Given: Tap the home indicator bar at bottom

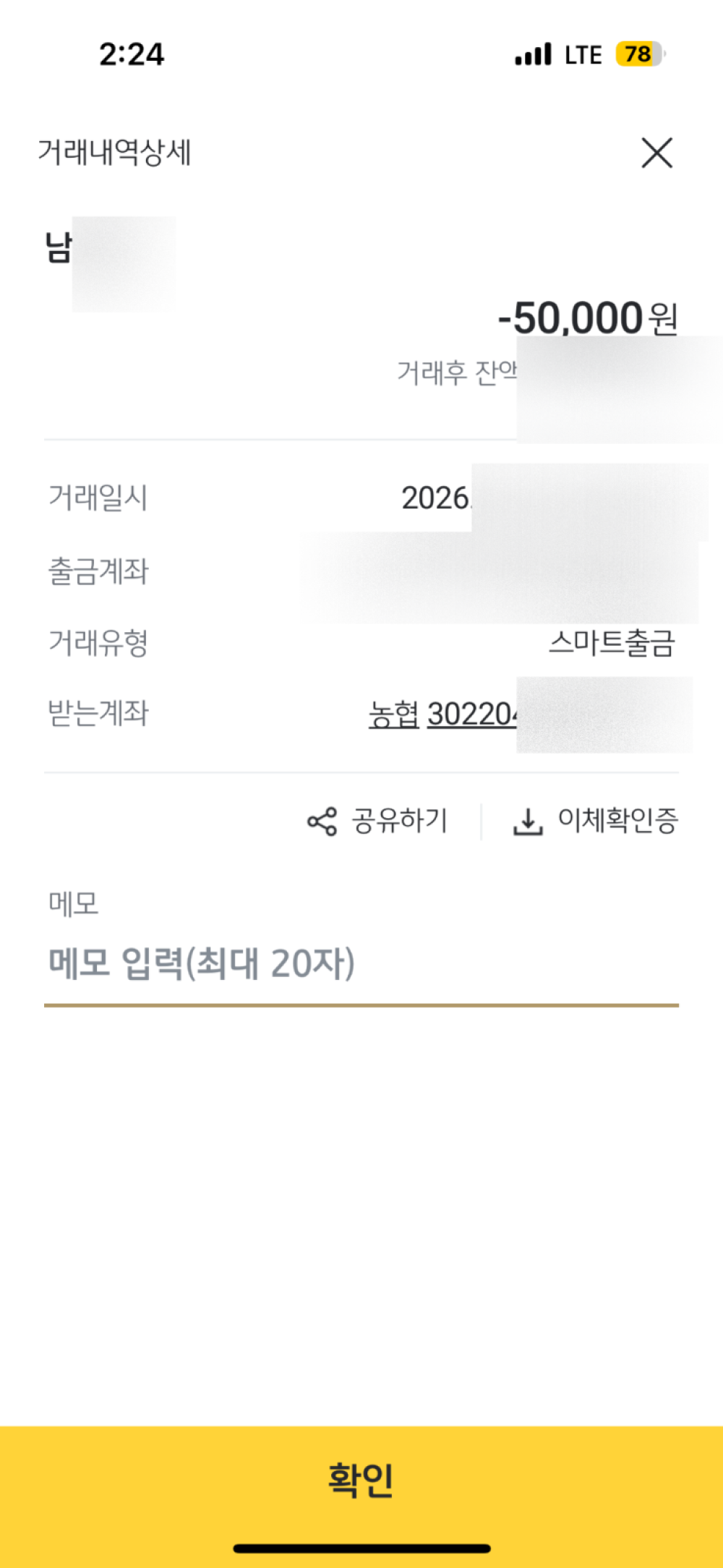Looking at the screenshot, I should pos(361,1548).
